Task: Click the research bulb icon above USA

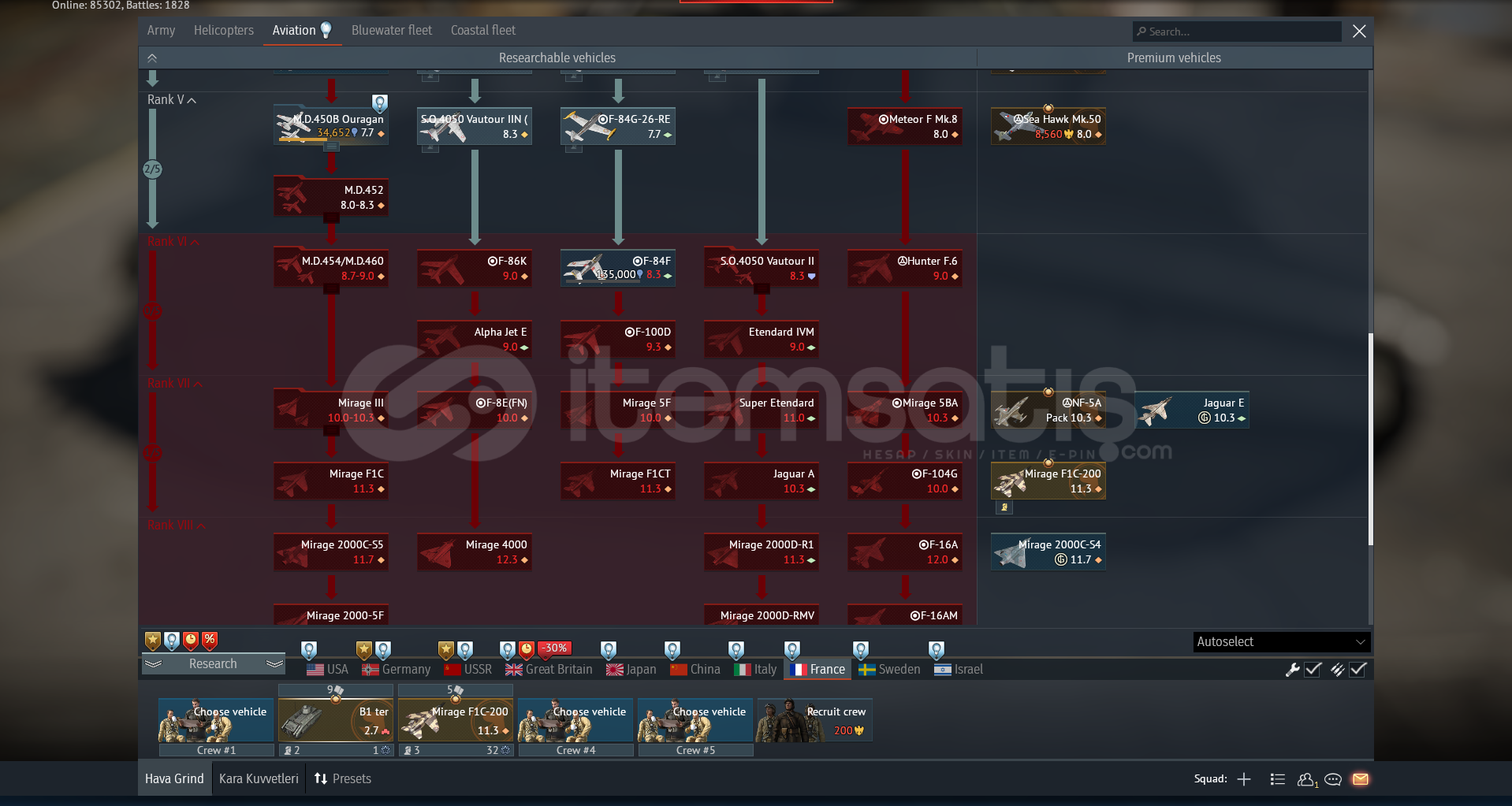Action: (x=309, y=650)
